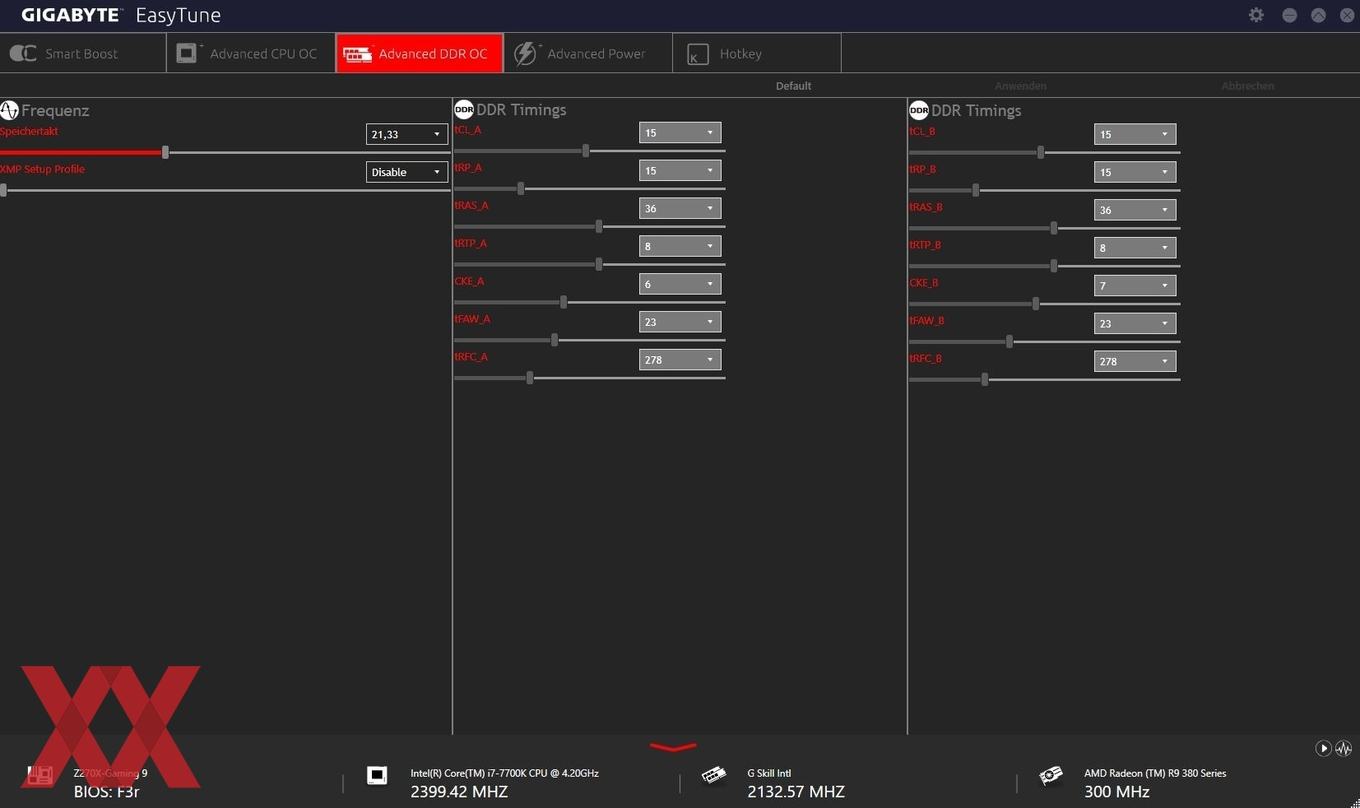Open the tRFC_B value dropdown

(x=1135, y=361)
